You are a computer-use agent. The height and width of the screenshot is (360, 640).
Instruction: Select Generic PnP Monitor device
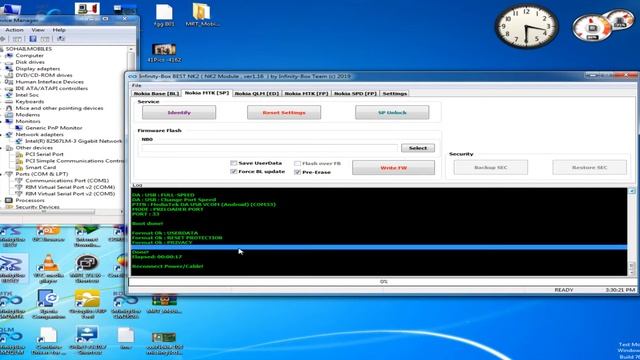(x=53, y=128)
